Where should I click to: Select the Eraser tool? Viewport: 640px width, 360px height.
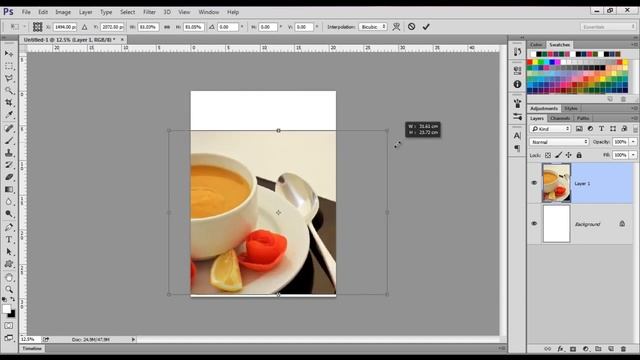pyautogui.click(x=9, y=177)
